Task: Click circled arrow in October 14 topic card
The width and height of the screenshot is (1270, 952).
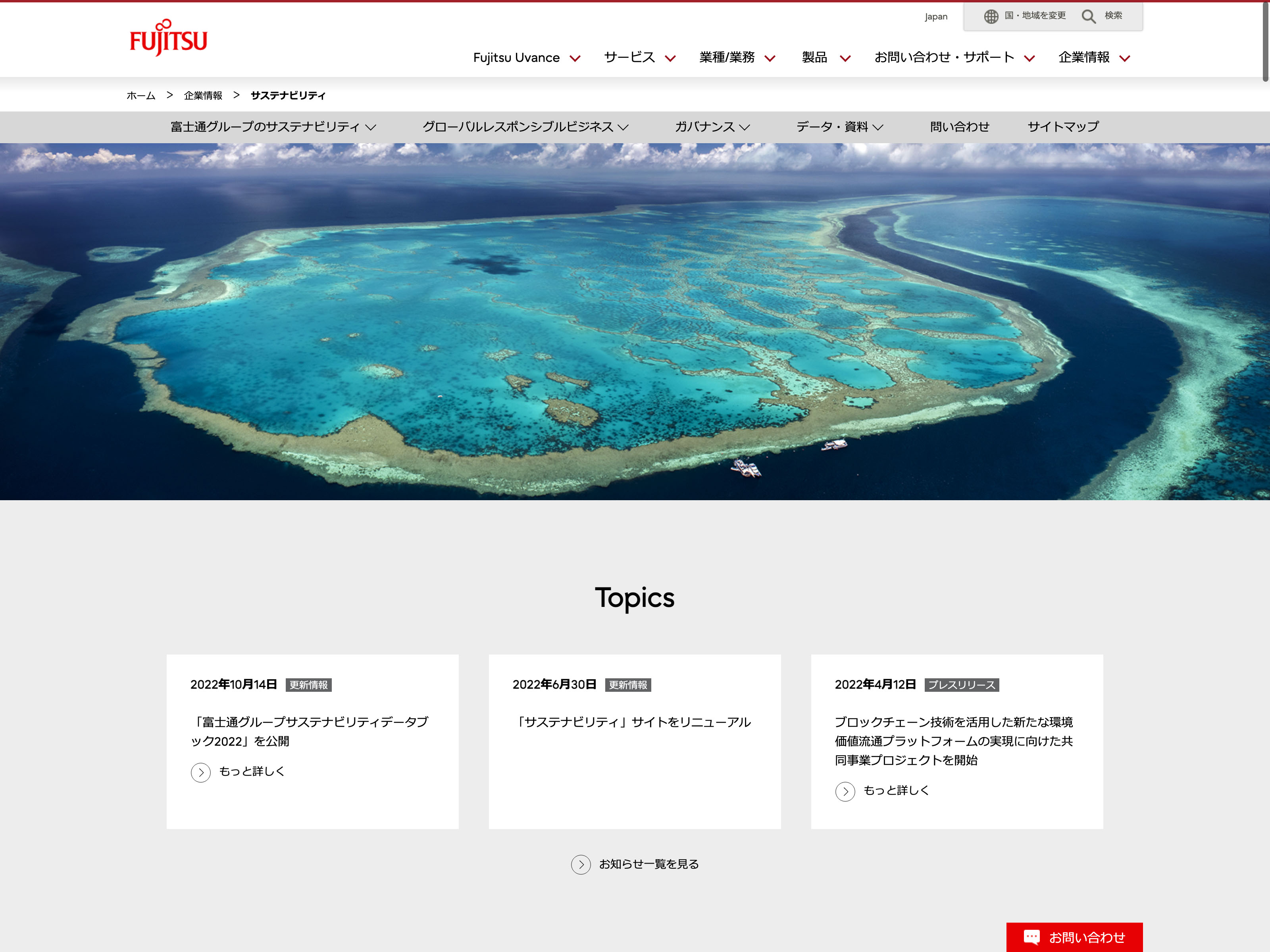Action: (200, 772)
